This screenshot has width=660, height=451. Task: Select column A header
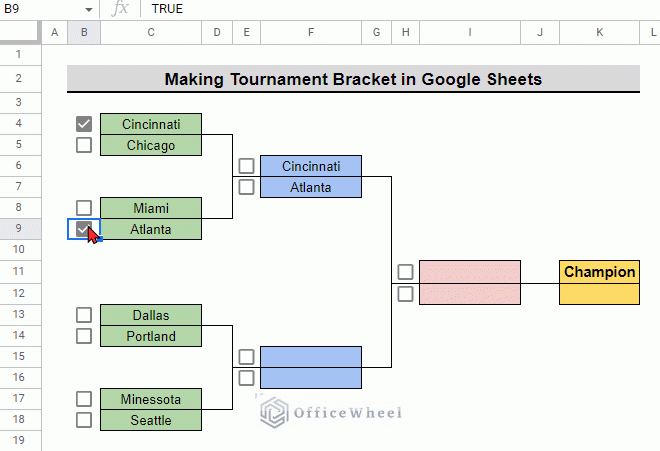coord(55,32)
